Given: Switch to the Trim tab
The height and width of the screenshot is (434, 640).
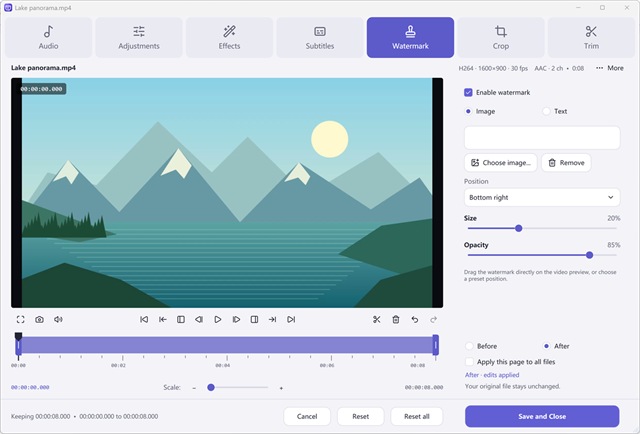Looking at the screenshot, I should (x=591, y=37).
